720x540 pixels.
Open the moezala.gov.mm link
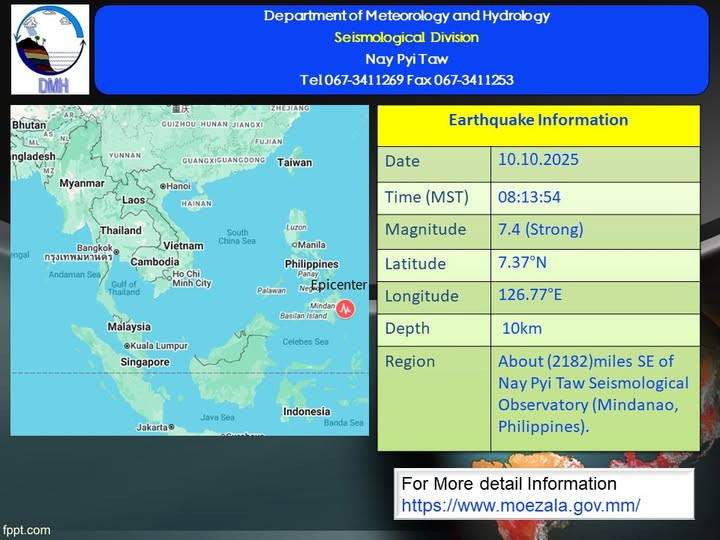click(520, 506)
